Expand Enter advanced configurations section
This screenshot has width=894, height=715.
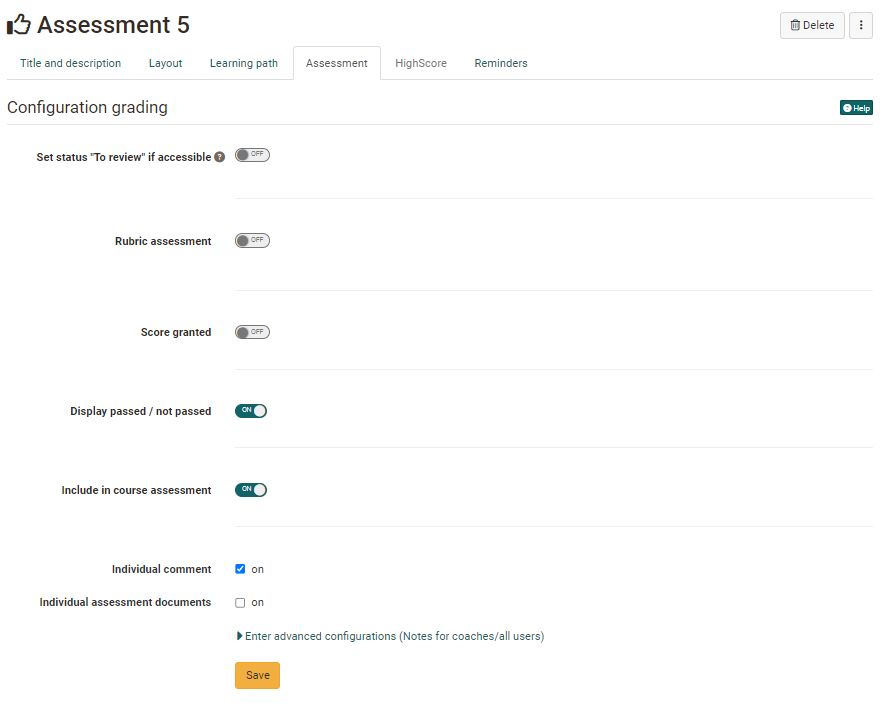[390, 636]
